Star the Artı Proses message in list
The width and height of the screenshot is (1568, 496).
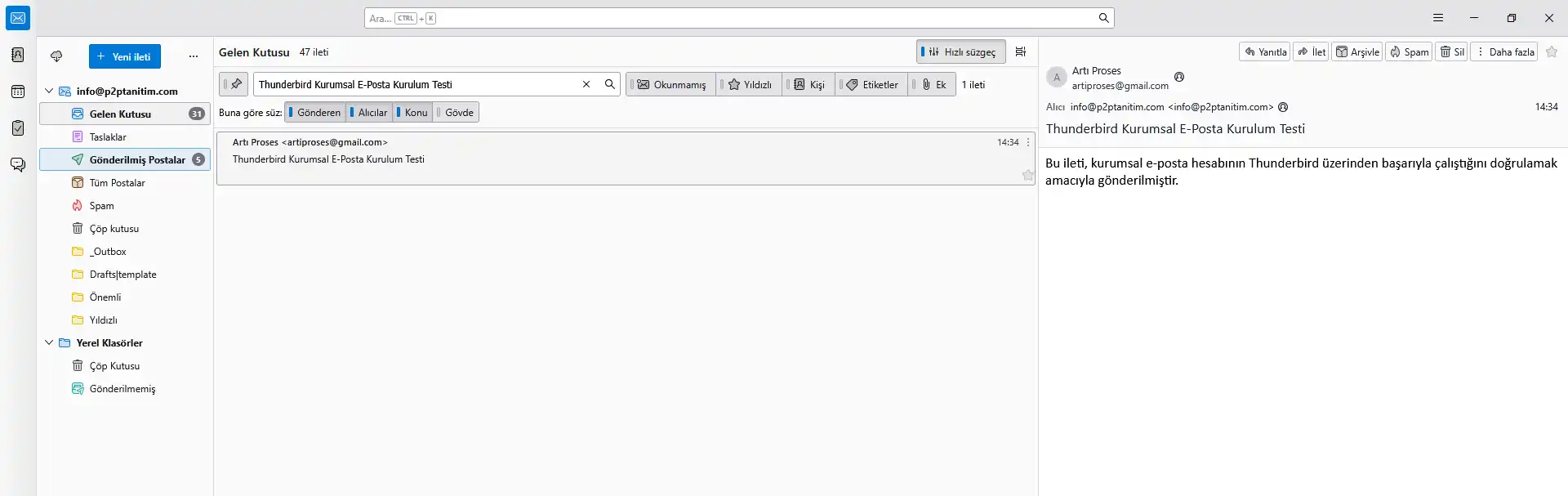coord(1027,175)
